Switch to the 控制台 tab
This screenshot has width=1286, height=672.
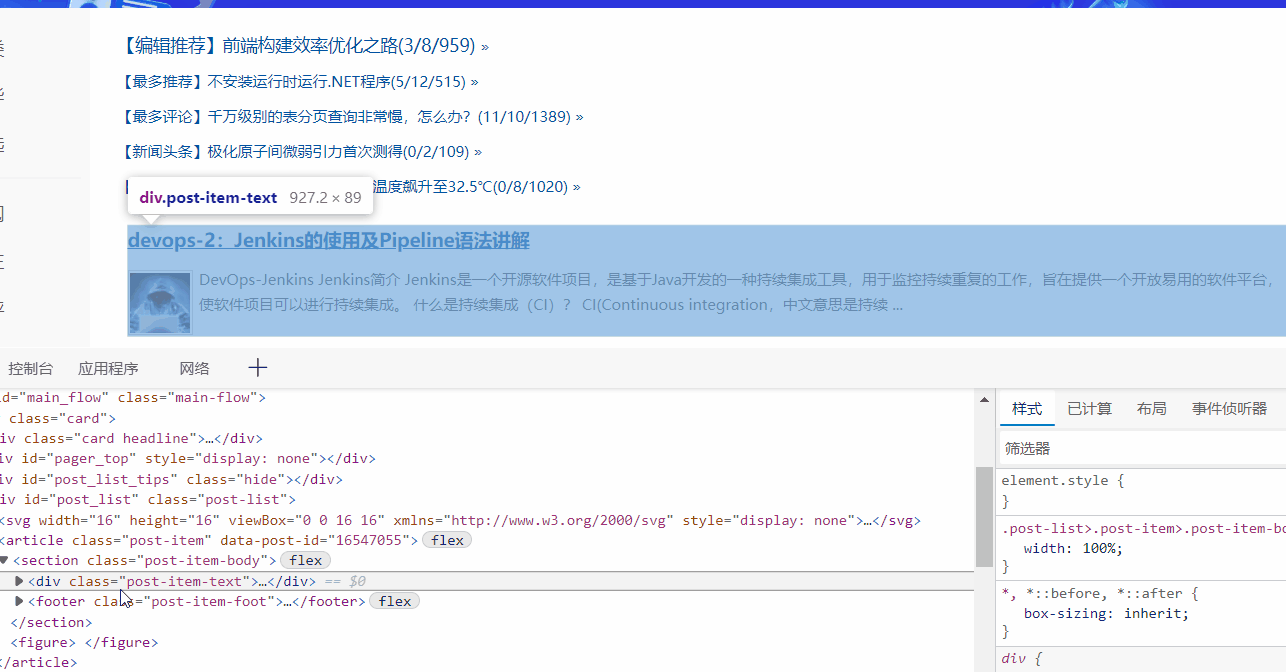coord(30,368)
